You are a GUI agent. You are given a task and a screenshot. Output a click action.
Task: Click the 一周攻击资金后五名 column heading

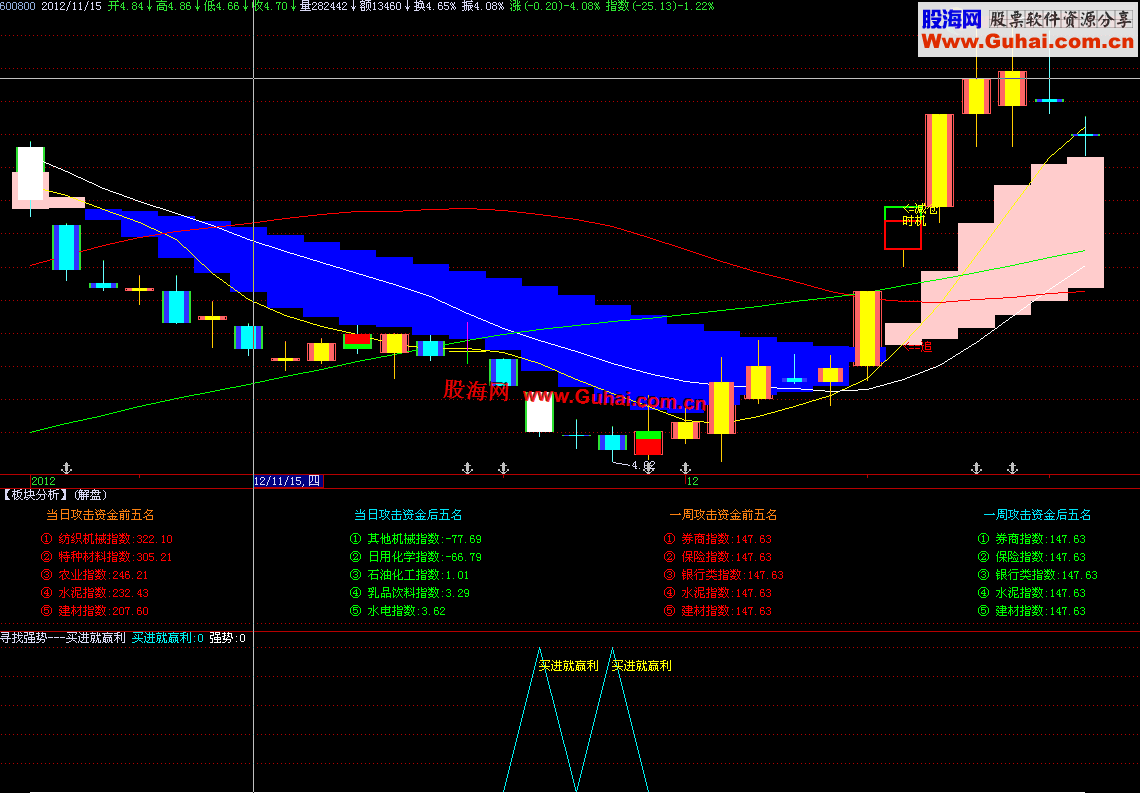click(x=1037, y=515)
